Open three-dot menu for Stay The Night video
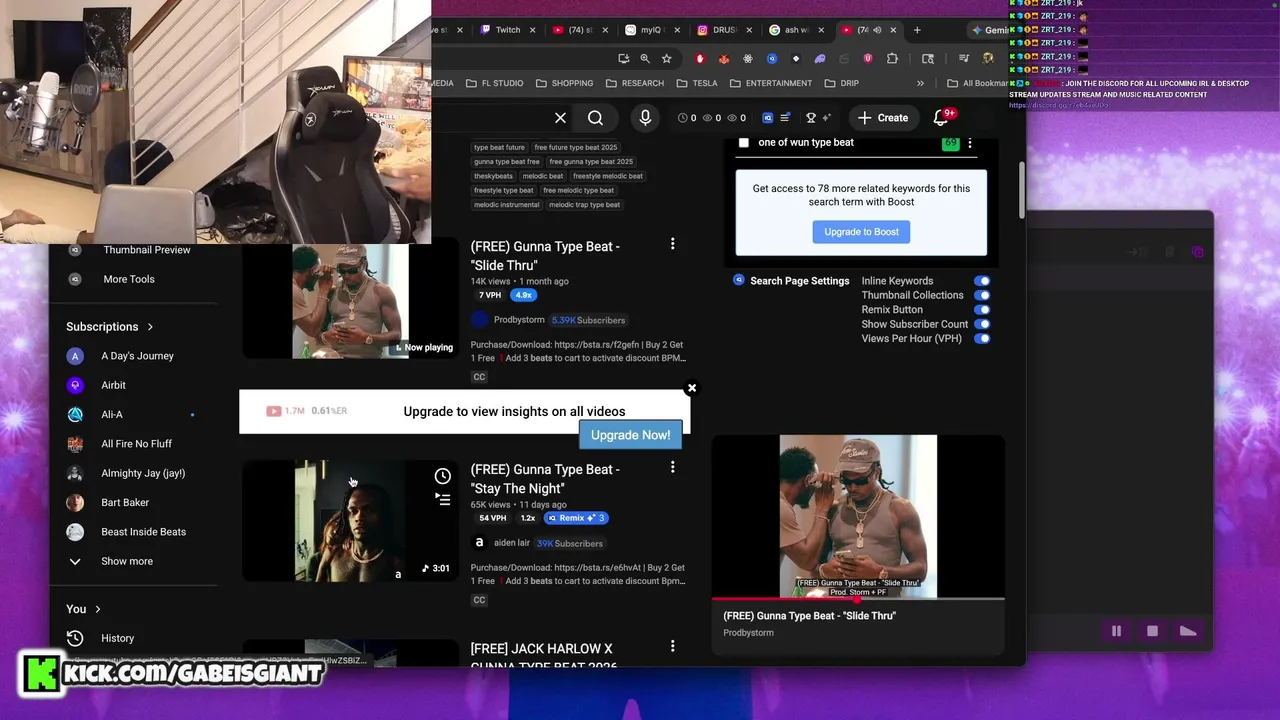This screenshot has height=720, width=1280. [672, 467]
